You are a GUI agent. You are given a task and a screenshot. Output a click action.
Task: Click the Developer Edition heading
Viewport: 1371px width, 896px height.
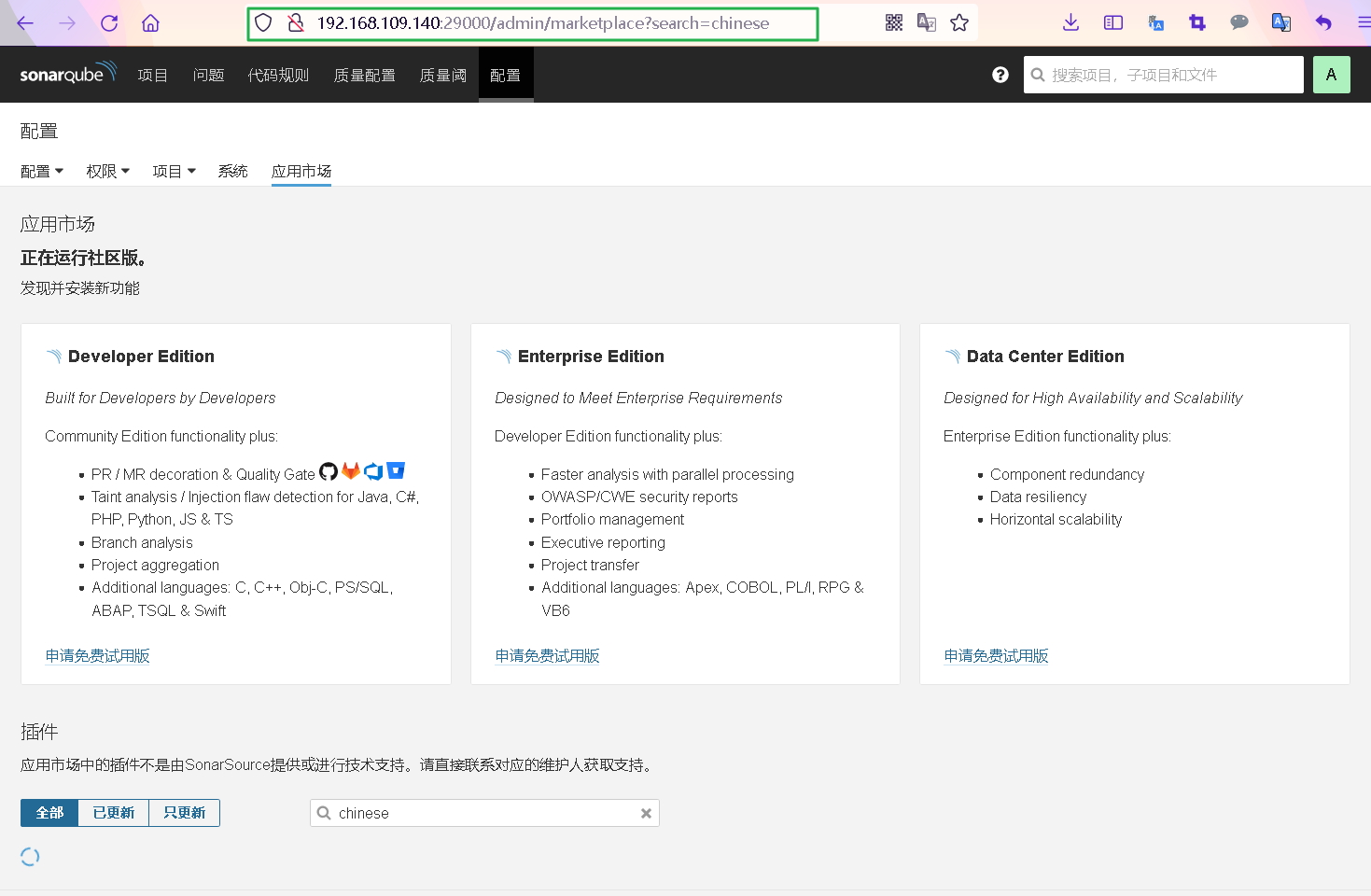coord(141,357)
